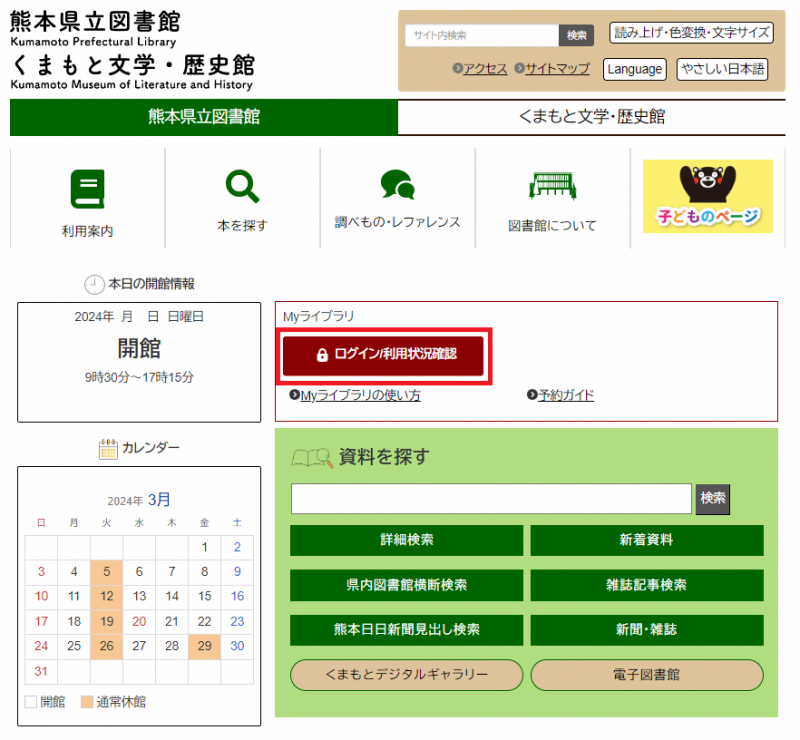Open 詳細検索
Image resolution: width=800 pixels, height=740 pixels.
click(407, 540)
